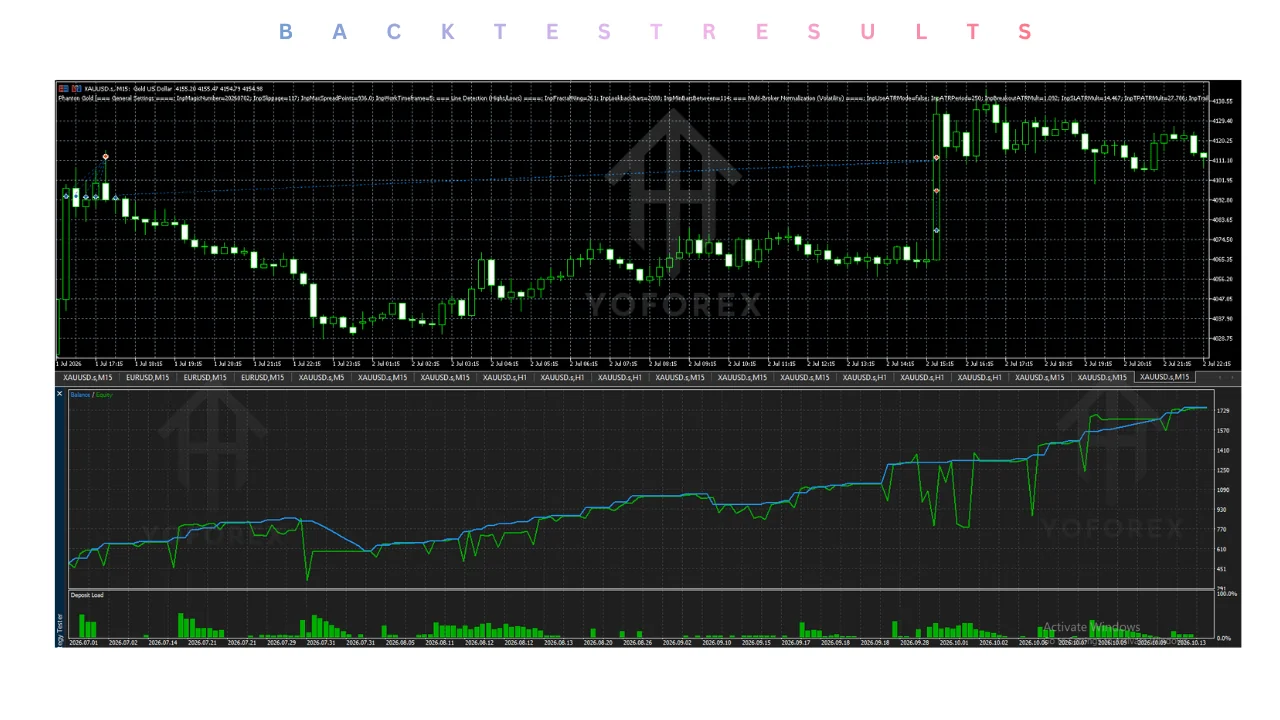Click the 4074.50 price level on the axis

[1222, 240]
